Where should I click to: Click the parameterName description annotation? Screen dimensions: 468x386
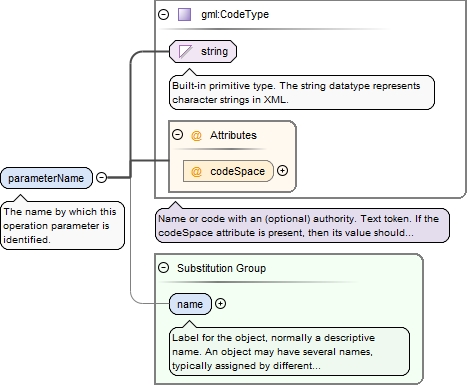63,225
